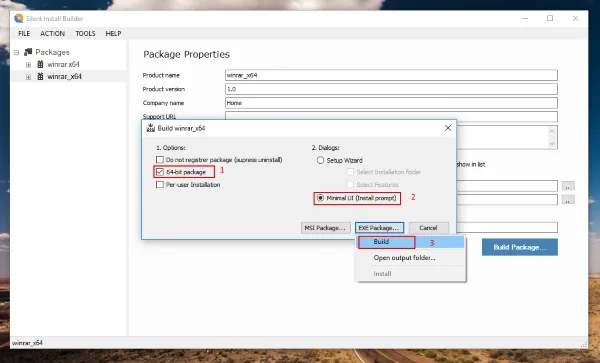The height and width of the screenshot is (363, 600).
Task: Enable Do not register package checkbox
Action: 160,160
